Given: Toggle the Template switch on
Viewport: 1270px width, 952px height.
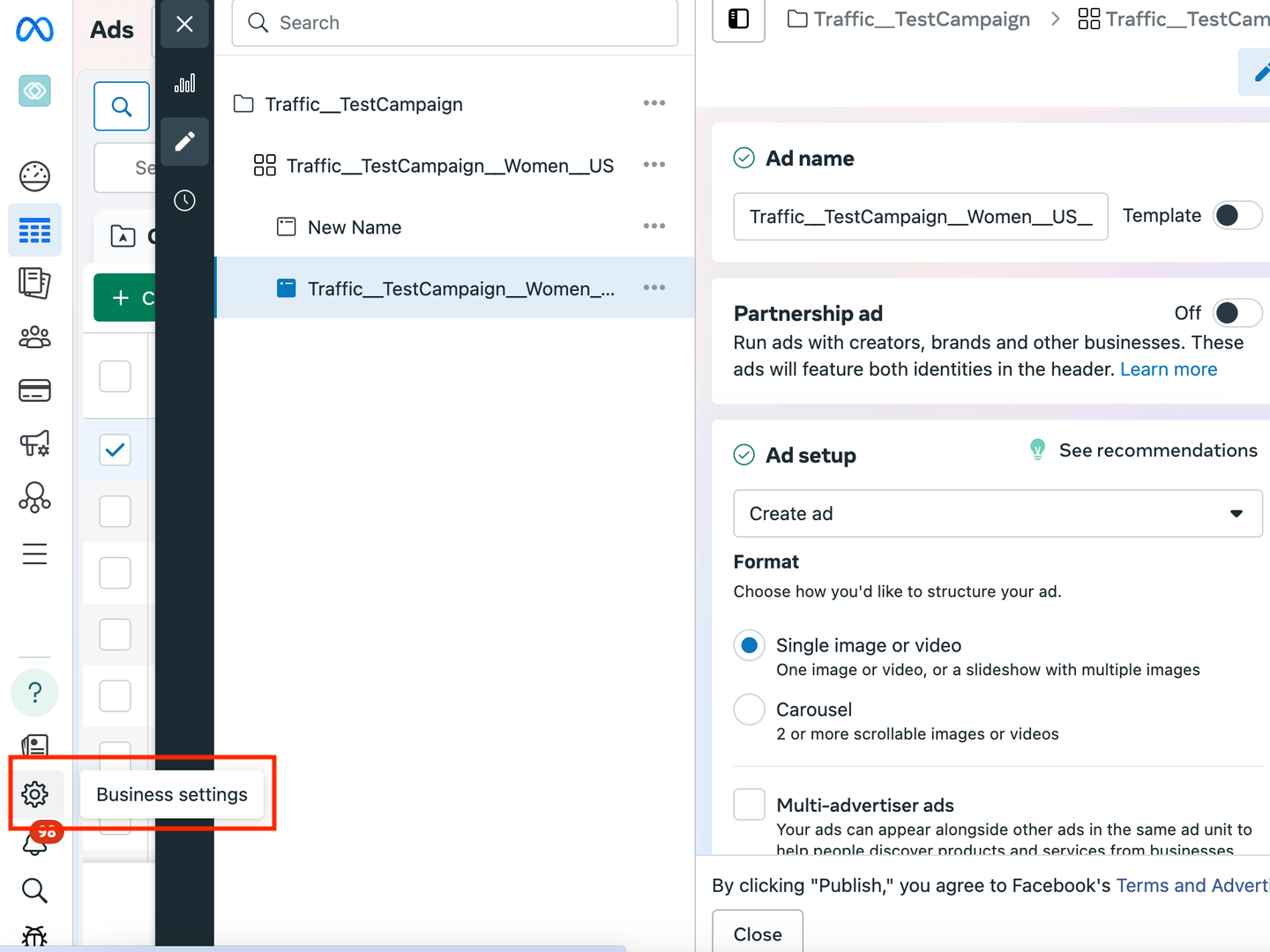Looking at the screenshot, I should 1237,216.
